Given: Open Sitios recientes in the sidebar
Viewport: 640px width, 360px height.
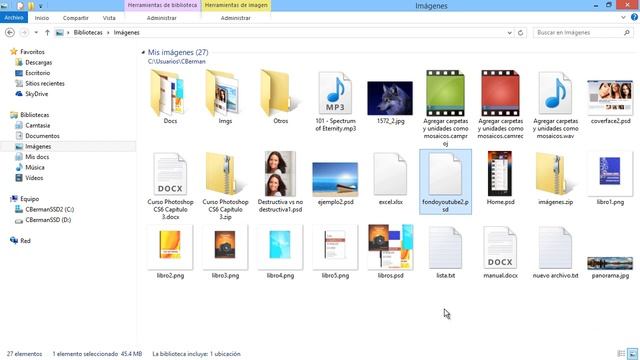Looking at the screenshot, I should (x=45, y=83).
